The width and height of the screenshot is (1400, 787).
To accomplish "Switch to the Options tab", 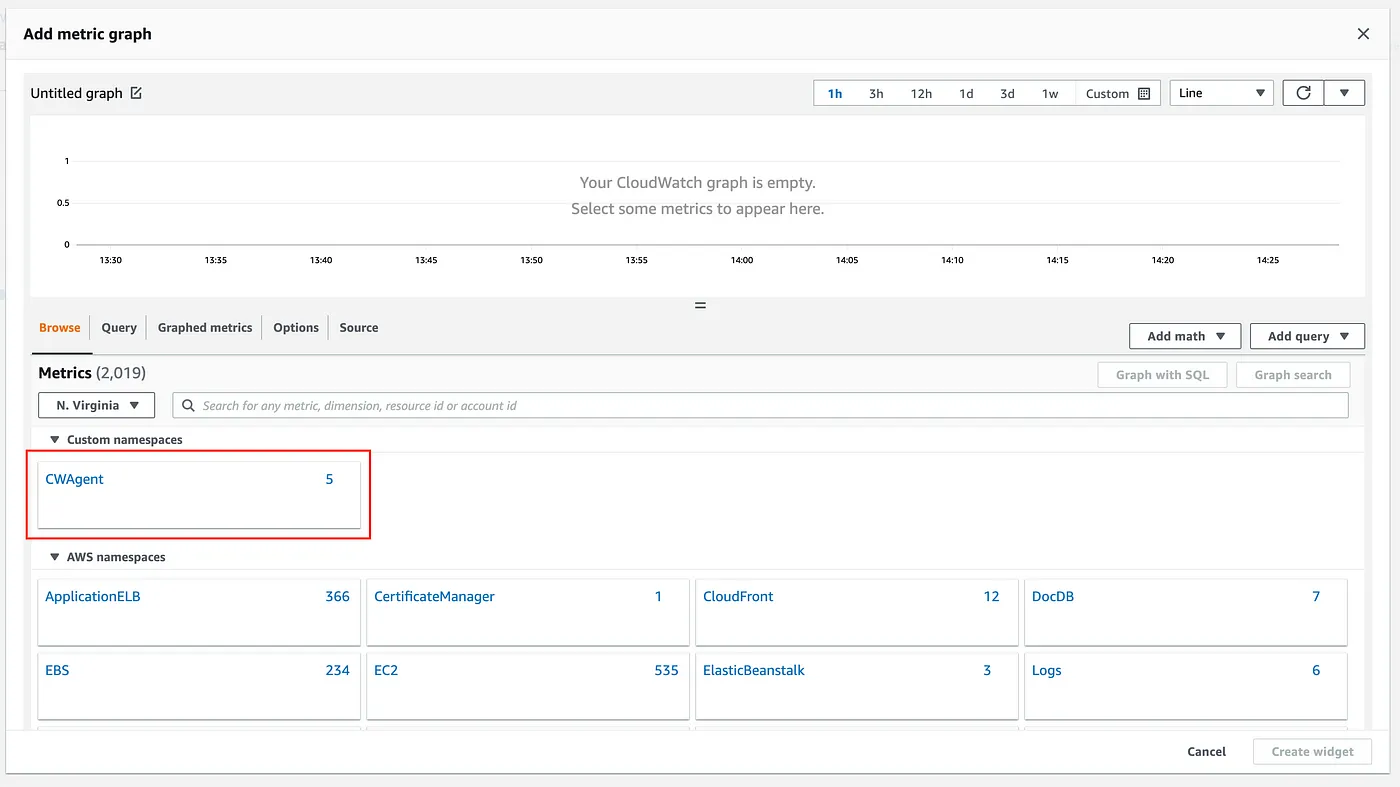I will tap(296, 328).
